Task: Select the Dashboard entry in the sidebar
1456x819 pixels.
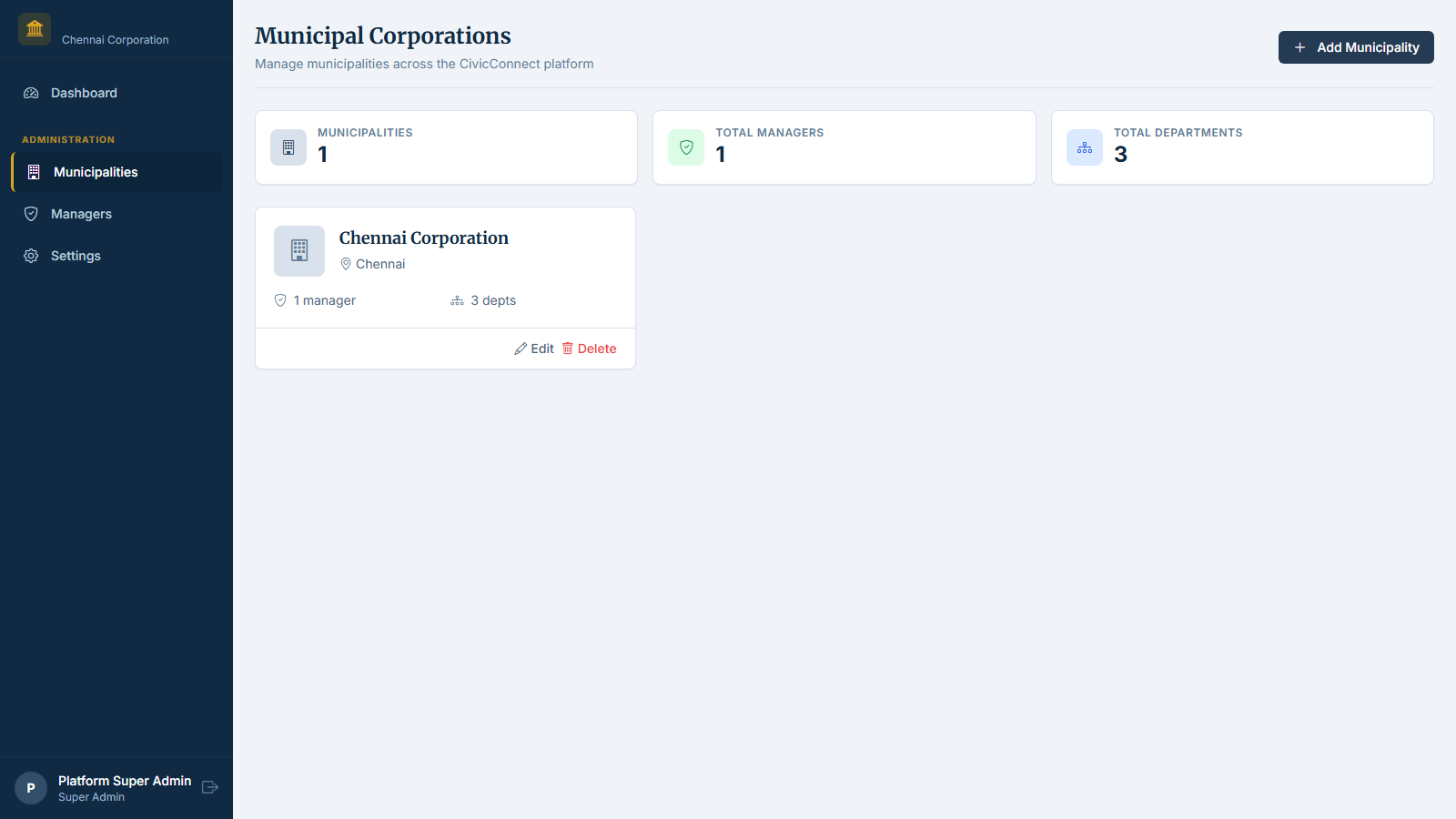Action: click(85, 93)
